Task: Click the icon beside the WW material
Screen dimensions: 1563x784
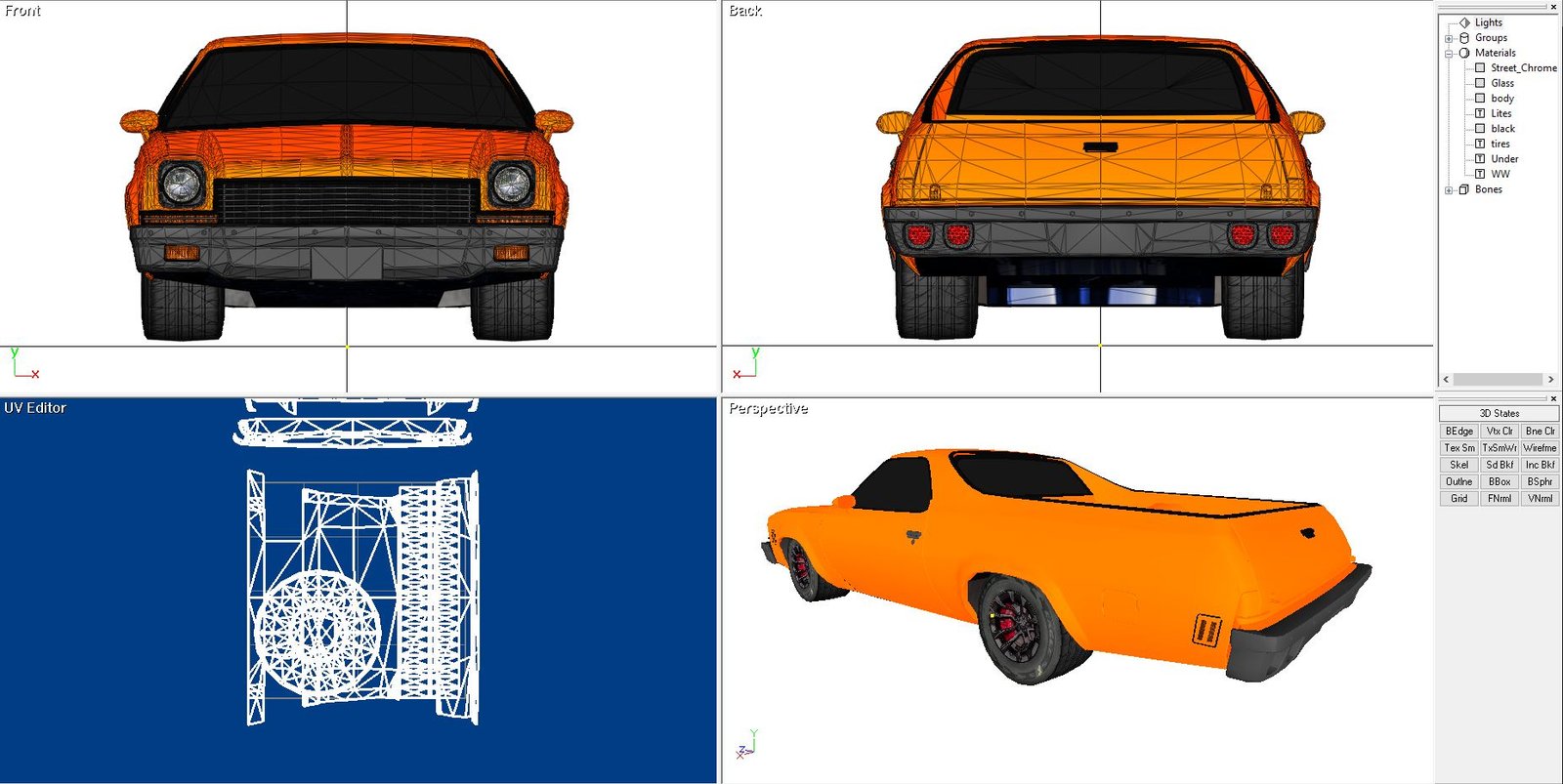Action: click(1480, 174)
